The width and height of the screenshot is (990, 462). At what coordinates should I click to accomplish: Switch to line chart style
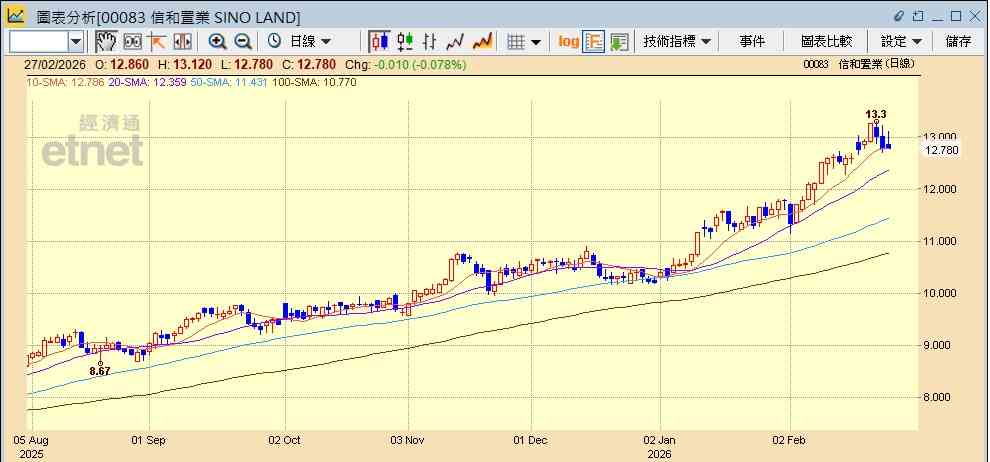coord(455,42)
